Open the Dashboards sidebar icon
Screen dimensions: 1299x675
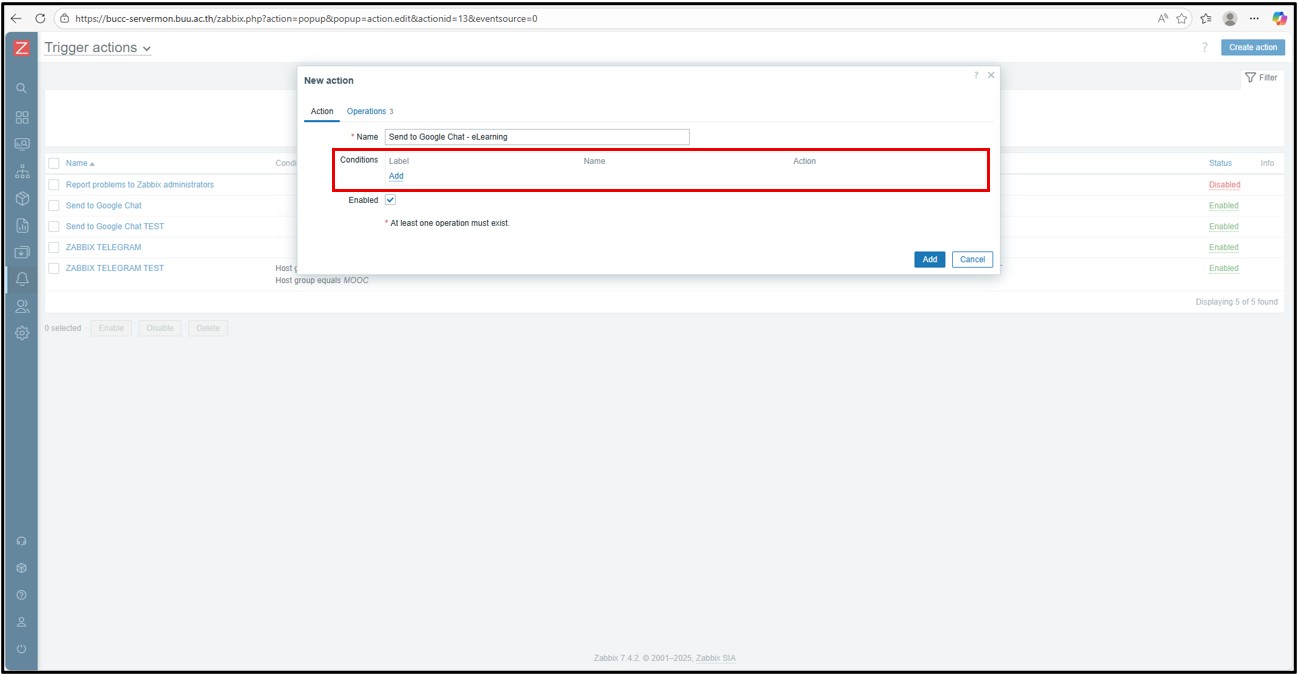pos(22,117)
